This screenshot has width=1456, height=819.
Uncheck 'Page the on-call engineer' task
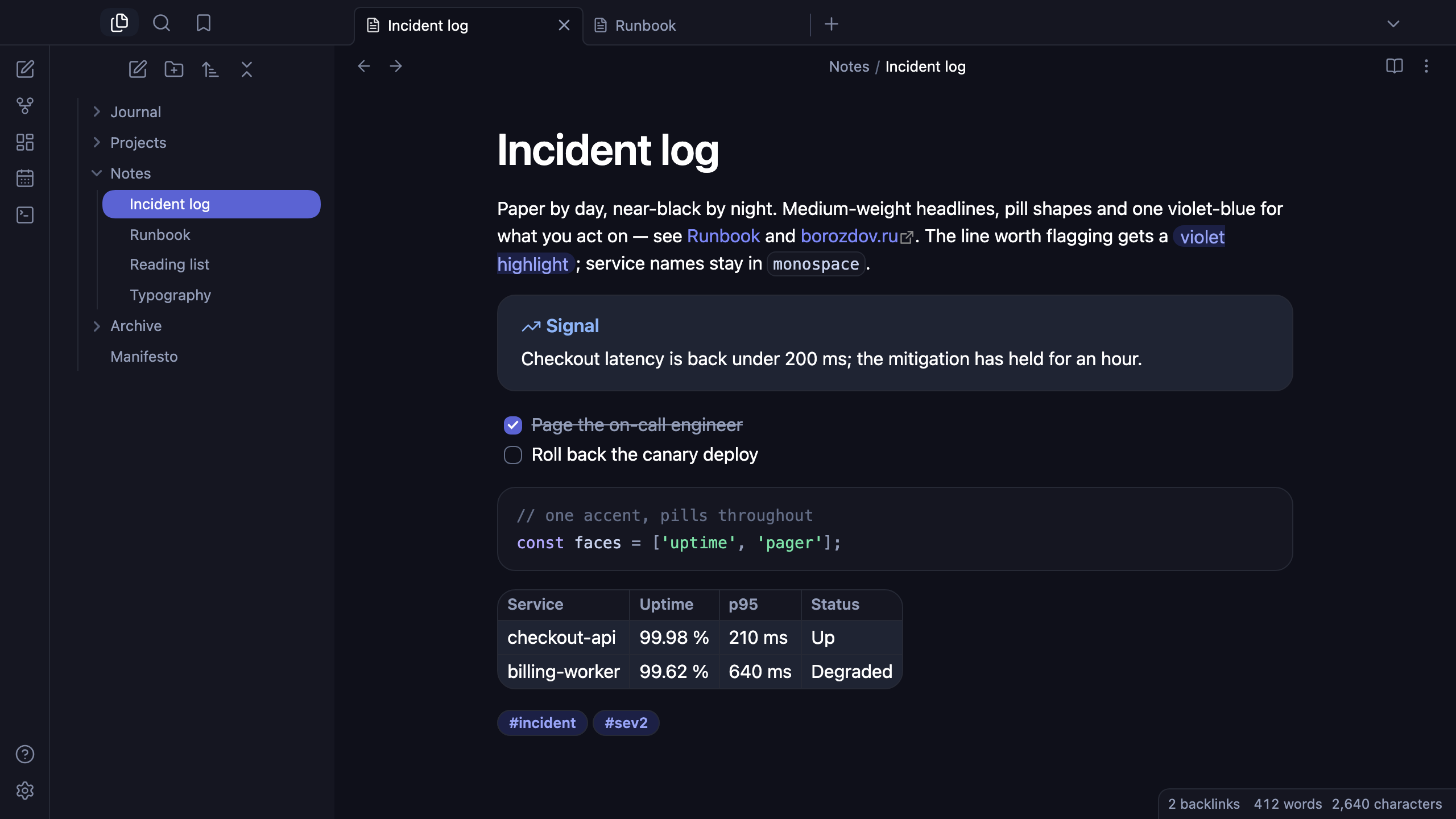click(513, 425)
